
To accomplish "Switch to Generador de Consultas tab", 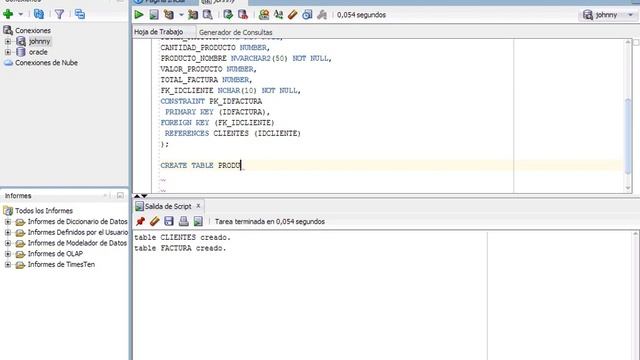I will pos(236,32).
